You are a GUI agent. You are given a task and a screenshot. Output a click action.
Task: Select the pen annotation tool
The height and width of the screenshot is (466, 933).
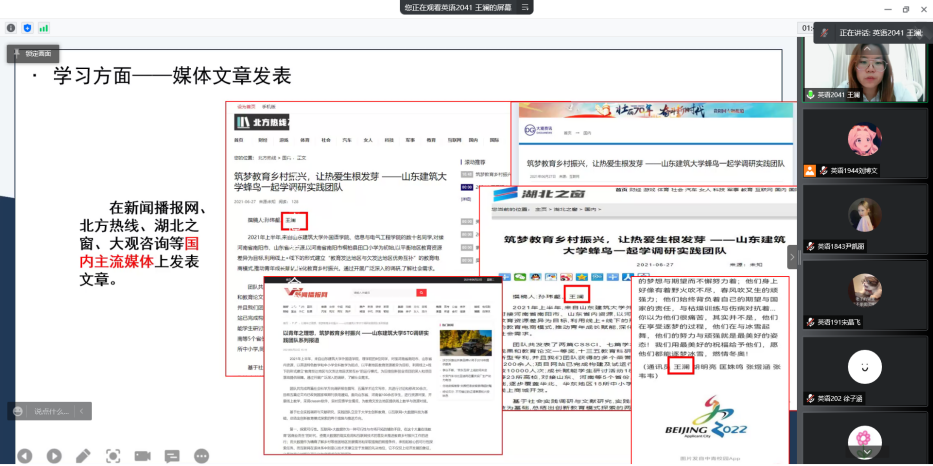(83, 456)
